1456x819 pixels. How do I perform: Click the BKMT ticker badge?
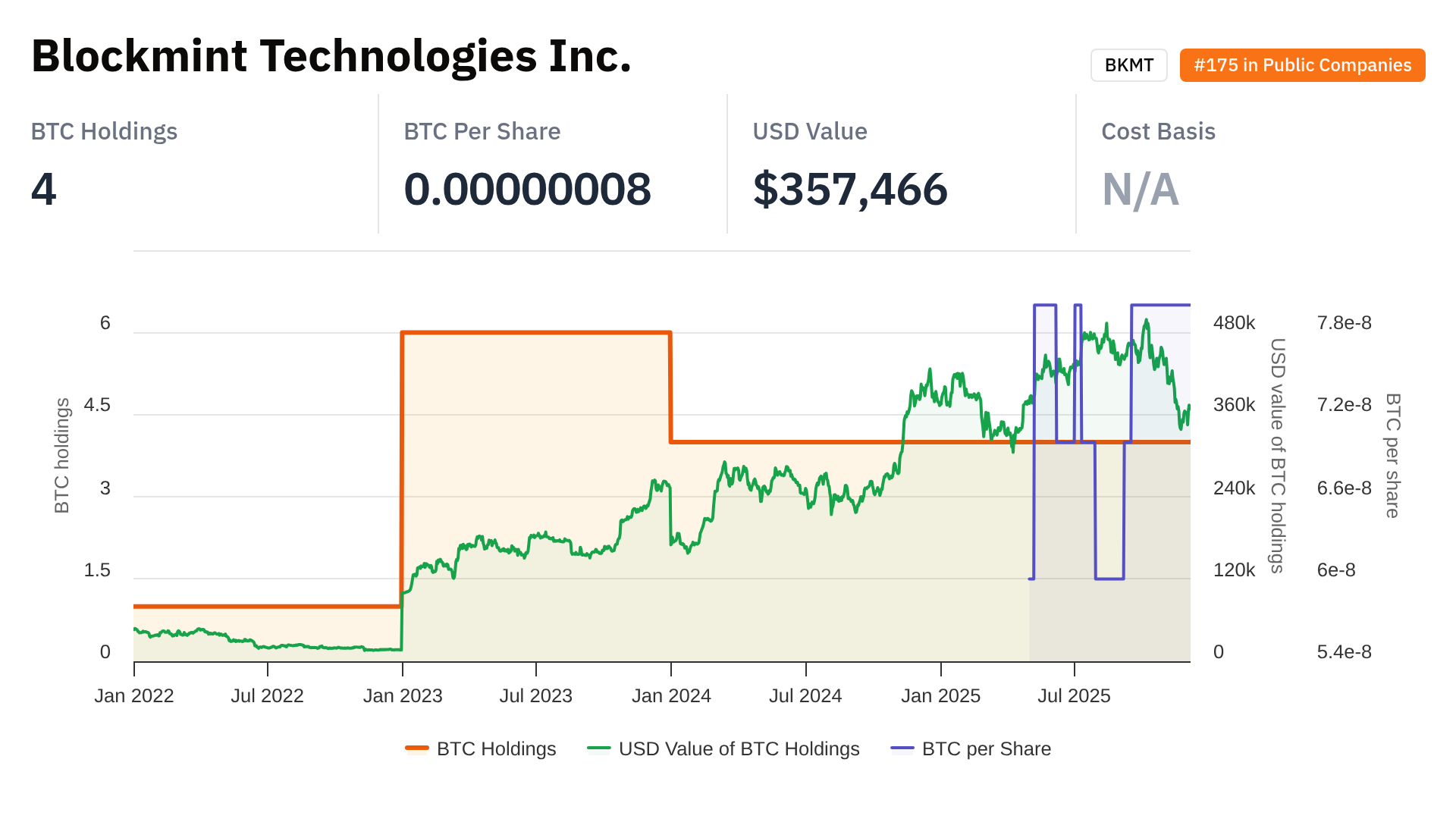point(1128,65)
